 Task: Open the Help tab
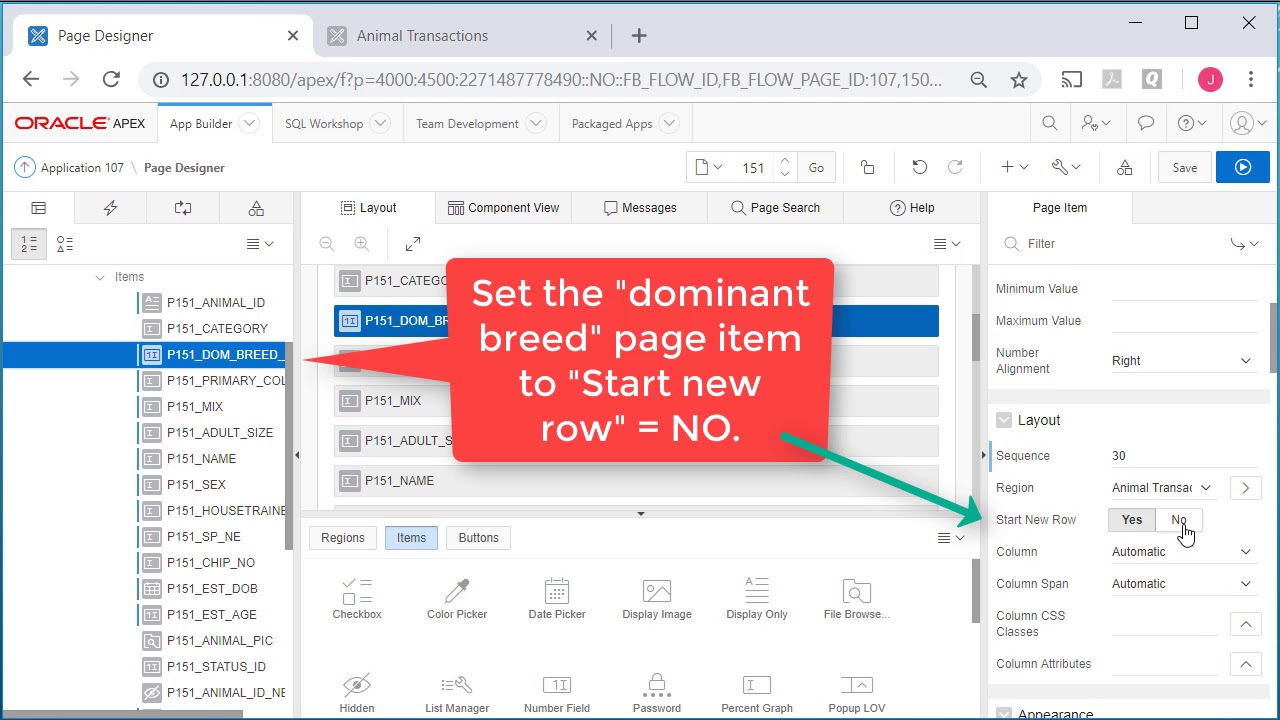912,208
